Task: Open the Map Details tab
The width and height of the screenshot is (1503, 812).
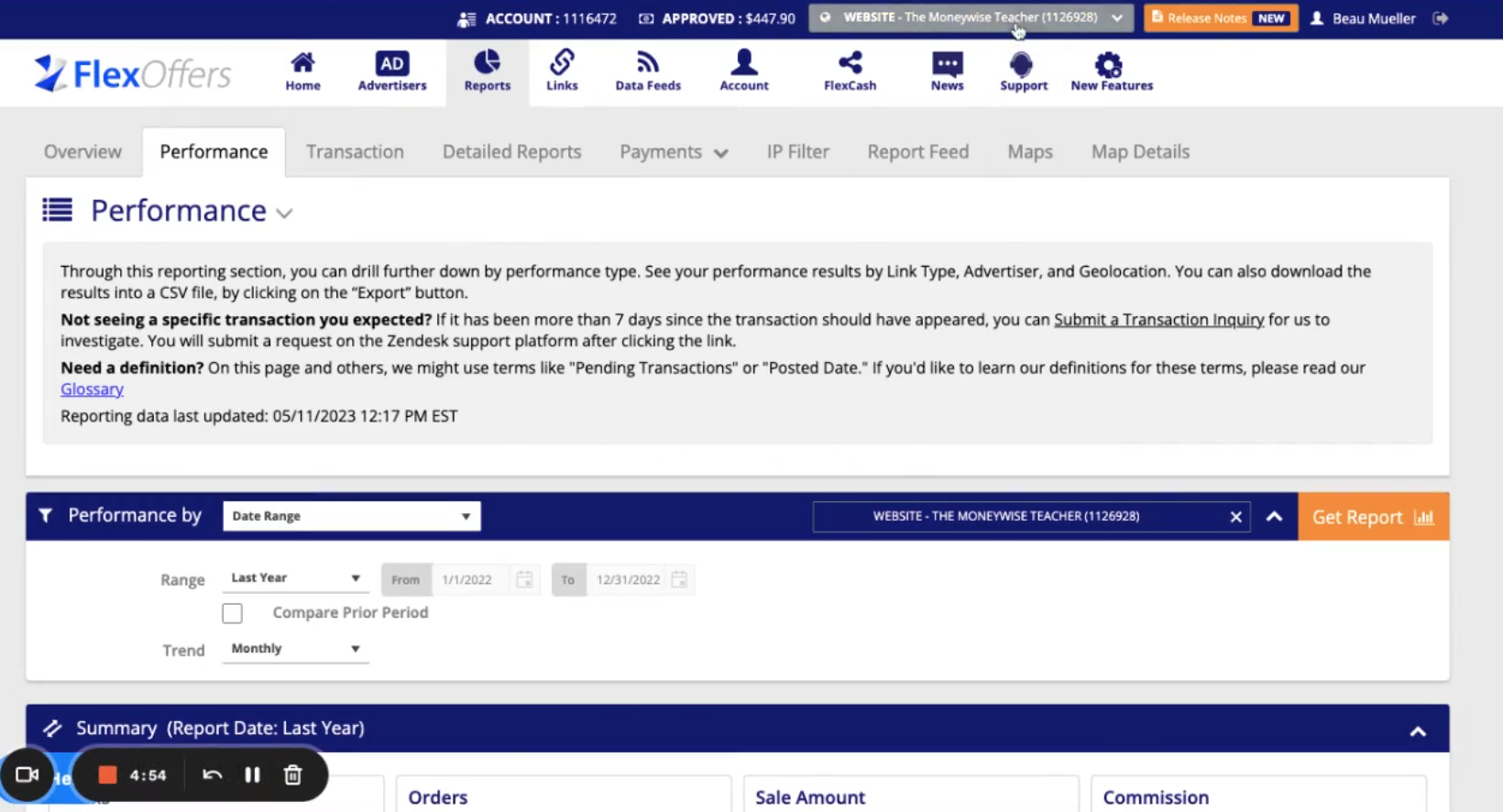Action: coord(1140,152)
